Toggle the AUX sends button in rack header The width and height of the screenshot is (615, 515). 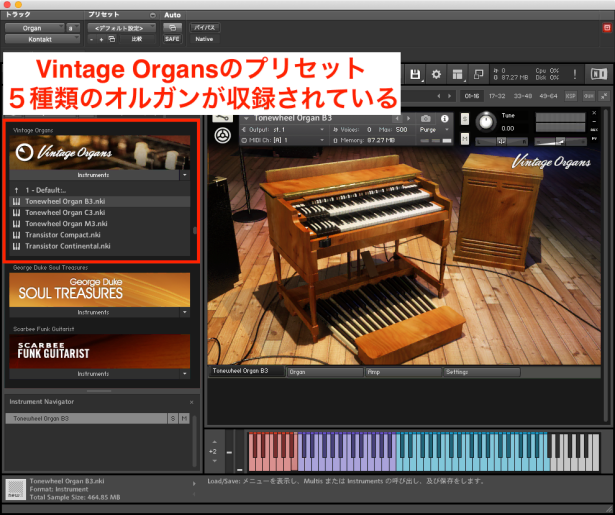(x=589, y=96)
